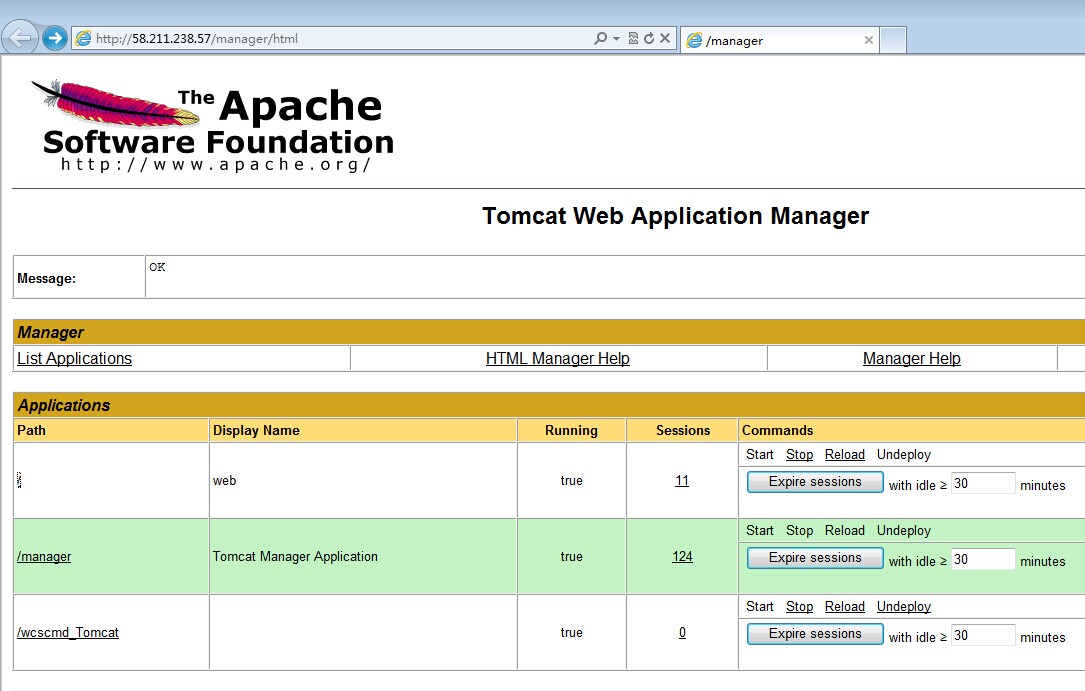View the 11 sessions link for web
The image size is (1085, 691).
(x=682, y=480)
